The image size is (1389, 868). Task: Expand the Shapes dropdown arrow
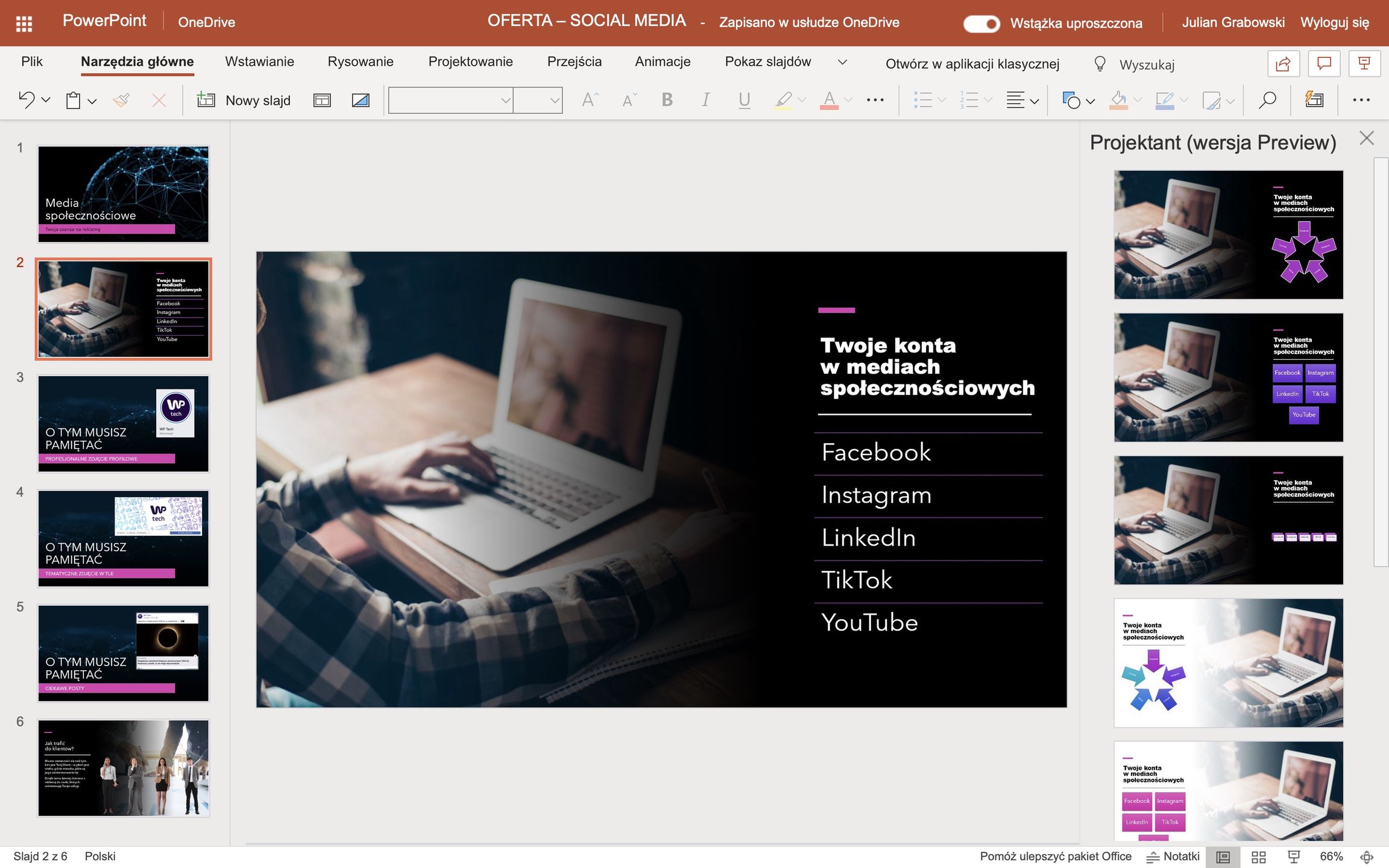[x=1090, y=101]
